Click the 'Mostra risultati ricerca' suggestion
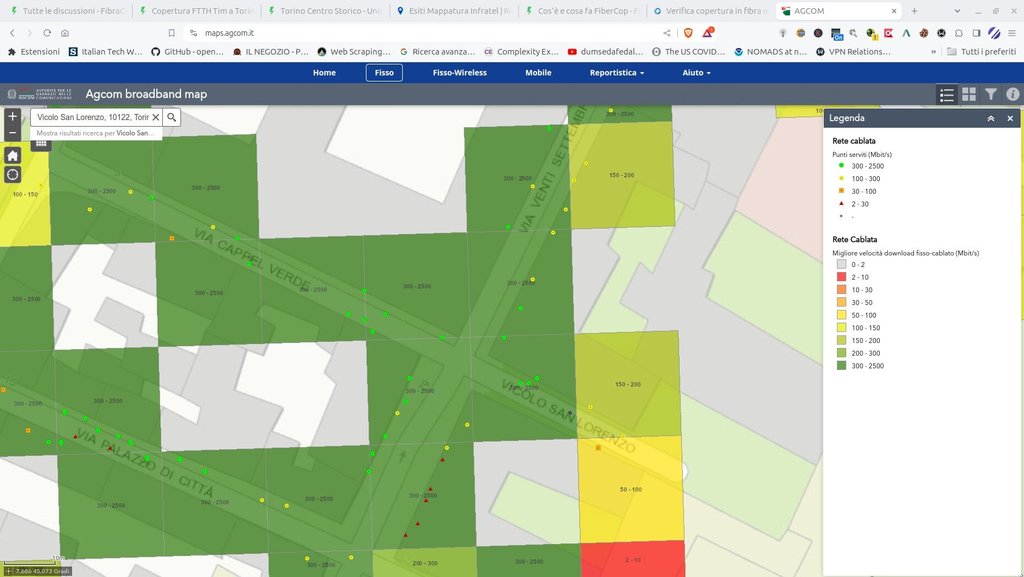The image size is (1024, 577). [95, 132]
